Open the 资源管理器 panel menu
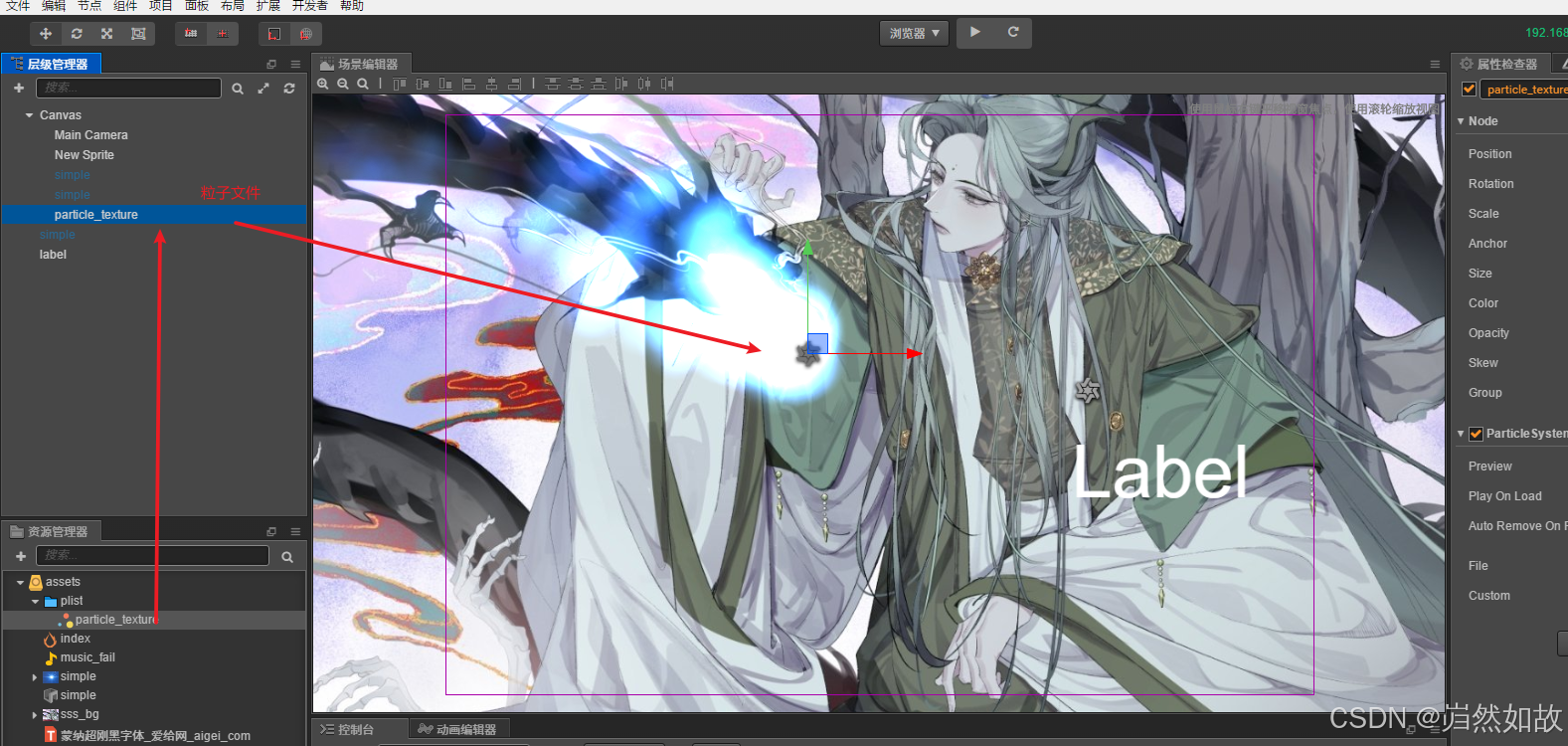Screen dimensions: 1568x746 [x=295, y=532]
